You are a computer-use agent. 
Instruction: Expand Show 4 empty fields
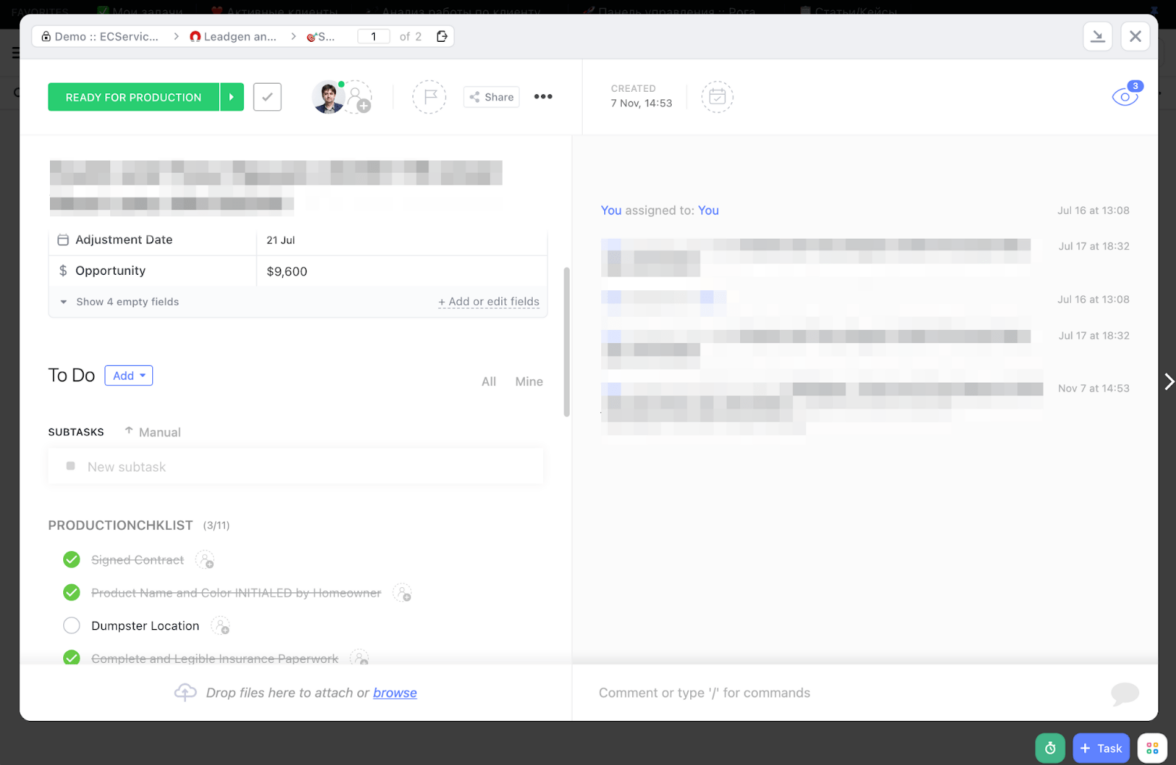(119, 302)
